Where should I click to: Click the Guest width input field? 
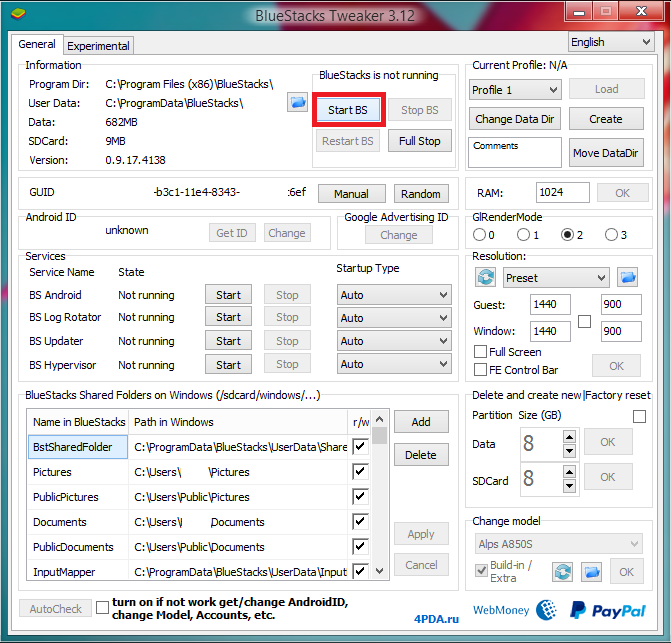pyautogui.click(x=550, y=304)
